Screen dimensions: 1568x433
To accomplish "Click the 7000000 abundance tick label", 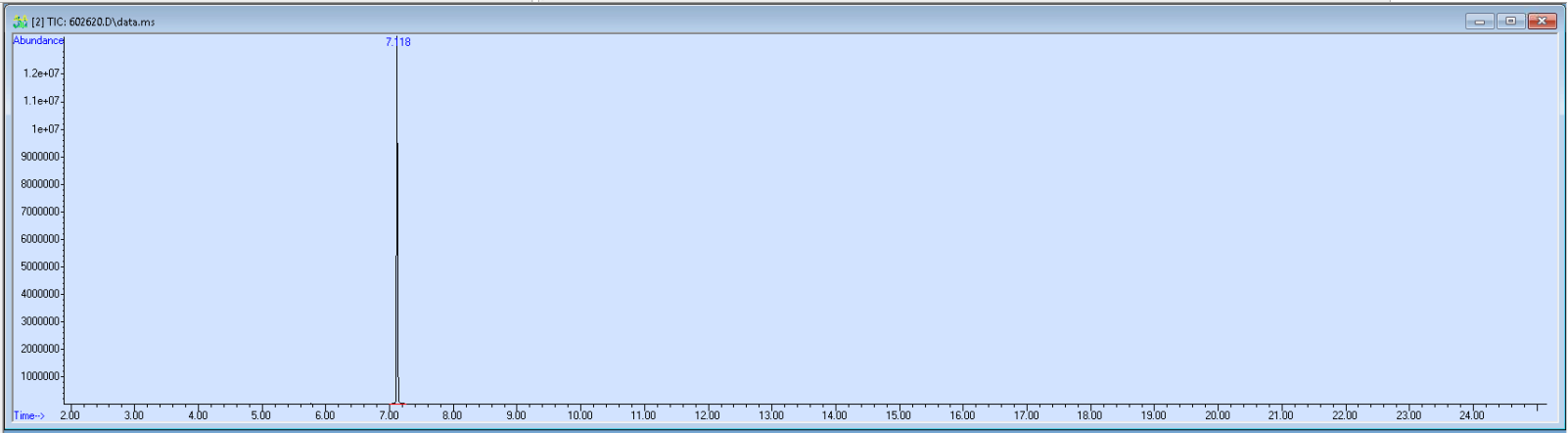I will pos(41,212).
